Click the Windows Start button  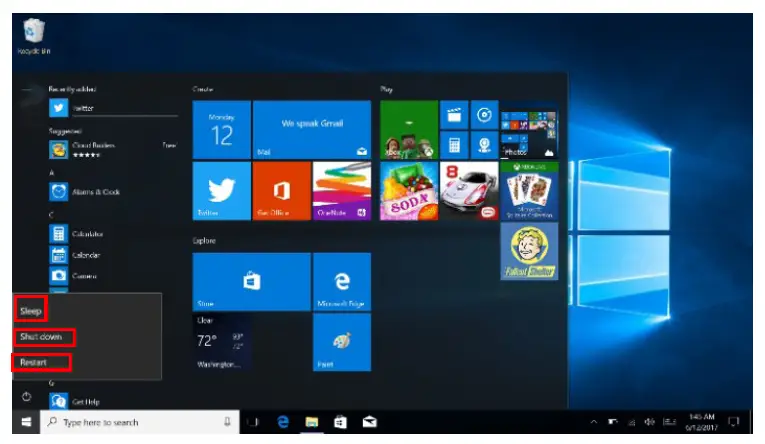point(26,422)
